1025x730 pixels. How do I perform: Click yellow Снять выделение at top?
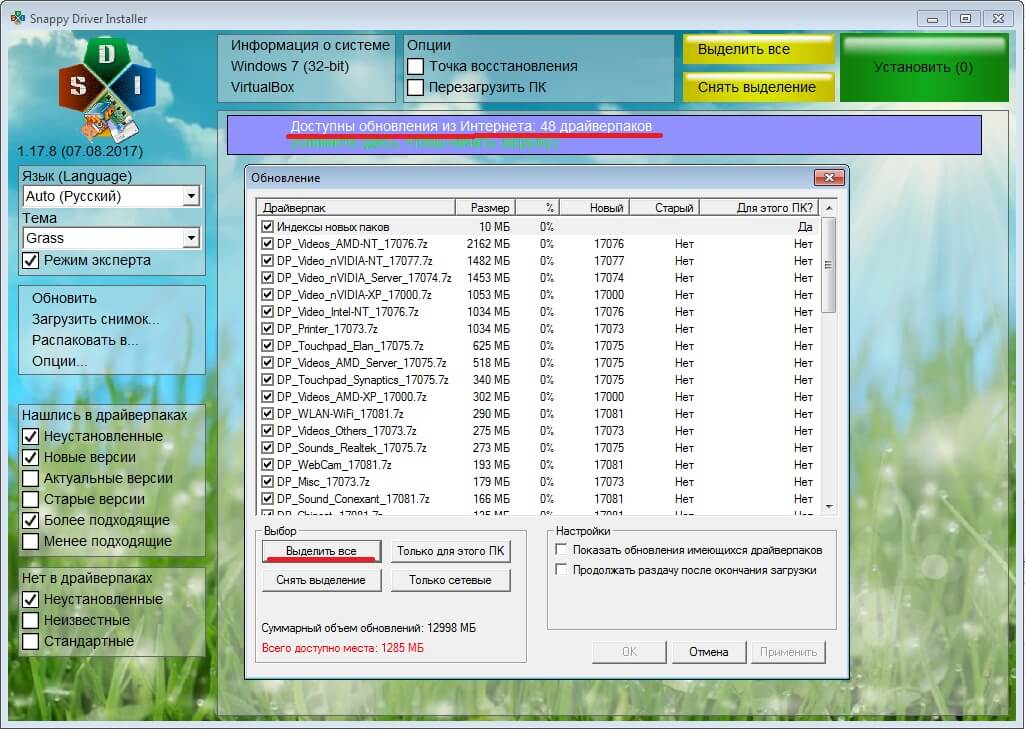pyautogui.click(x=758, y=87)
